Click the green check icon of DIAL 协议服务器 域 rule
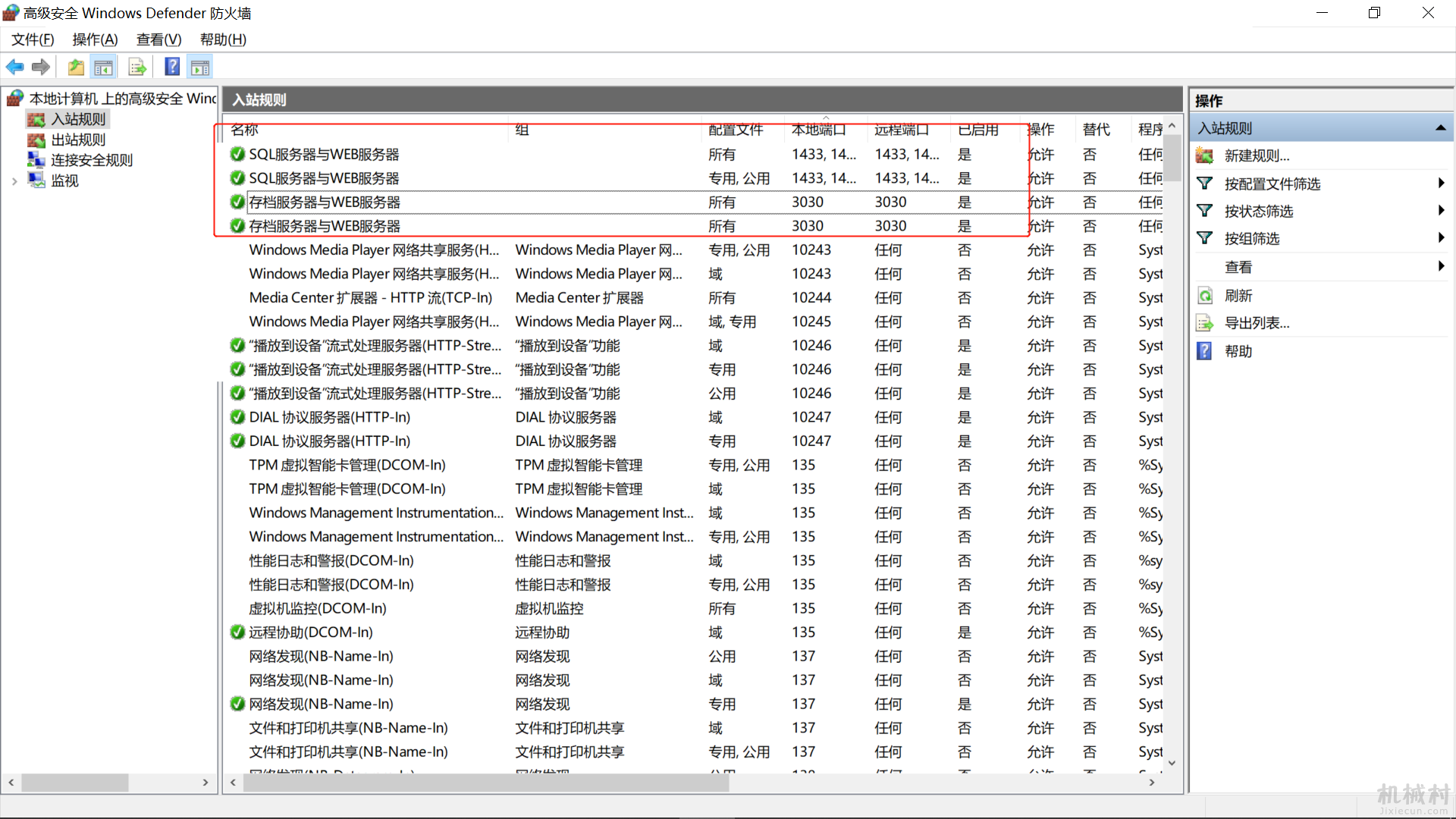The image size is (1456, 819). [x=237, y=418]
